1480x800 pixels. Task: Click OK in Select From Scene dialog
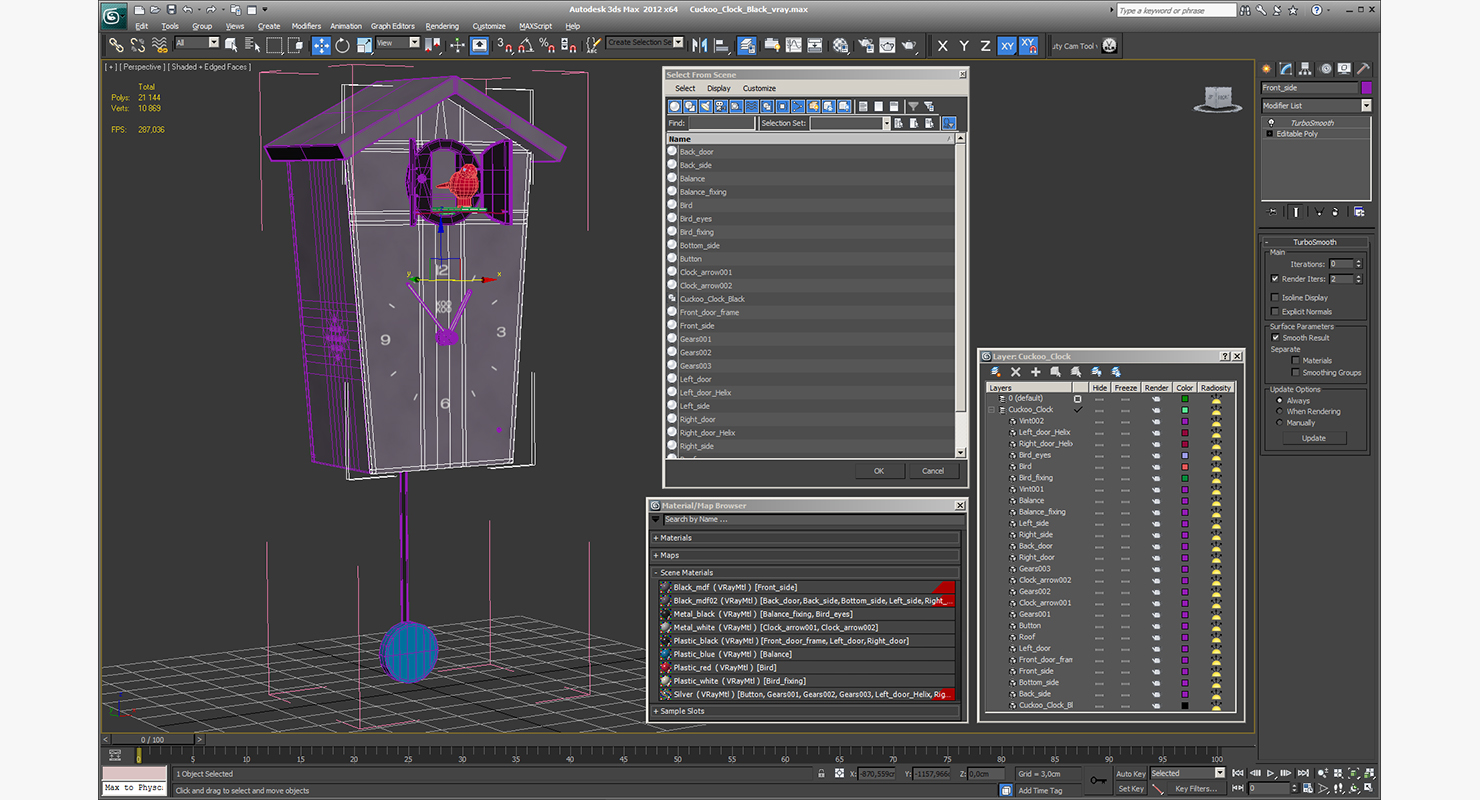[879, 470]
